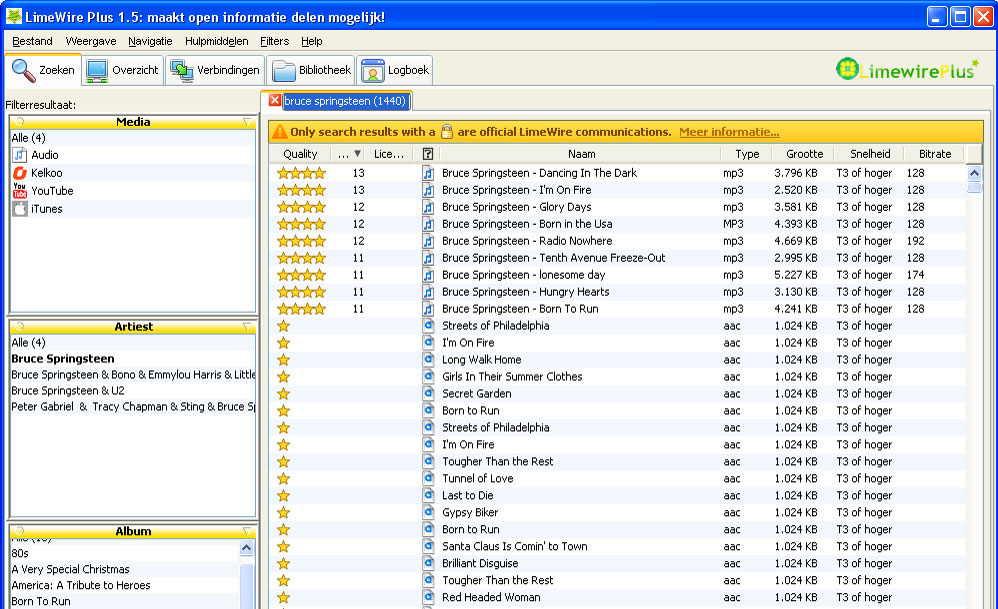Switch to the Overzicht tab

tap(123, 70)
